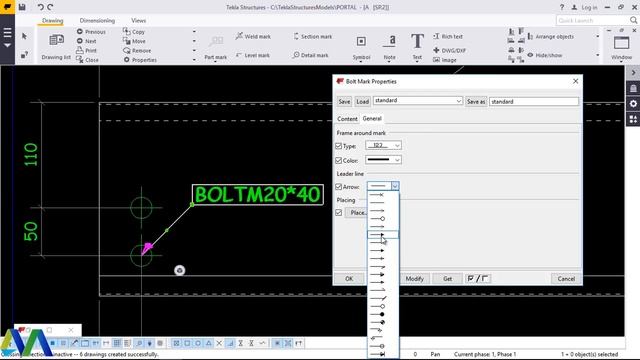Expand Hide/show dropdown arrow
640x360 pixels.
598,55
